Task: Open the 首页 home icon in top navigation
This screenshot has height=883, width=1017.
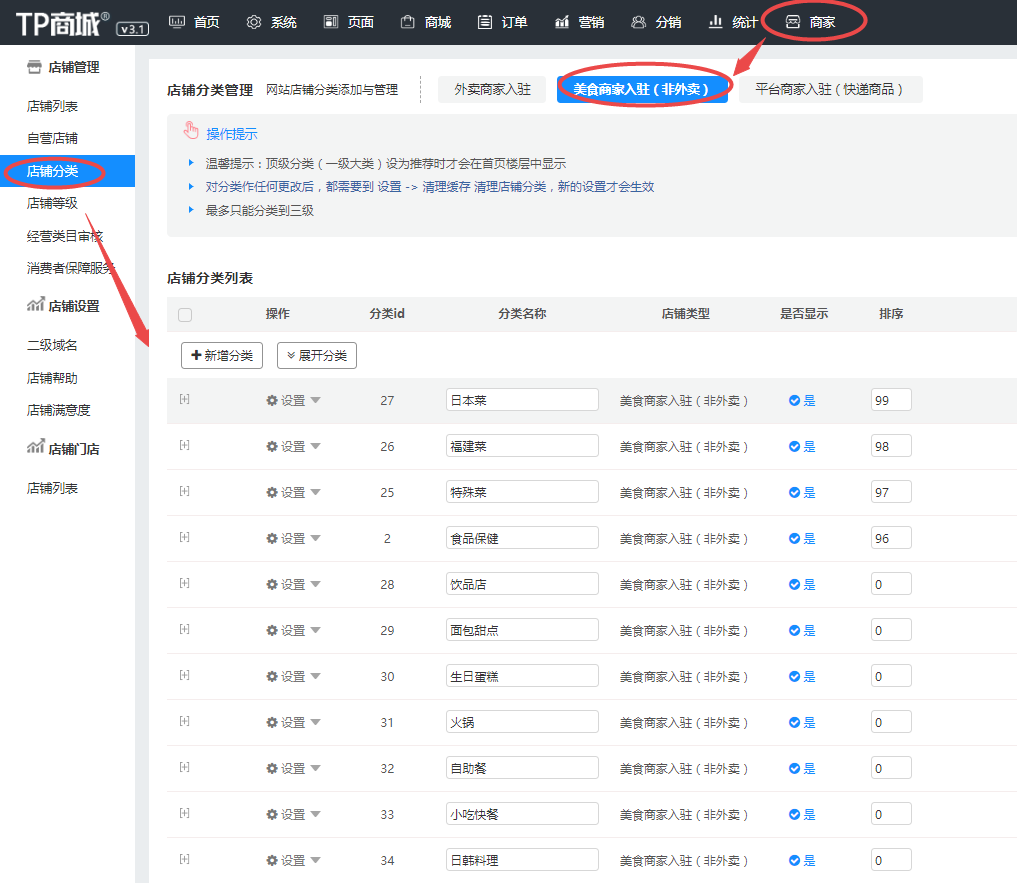Action: [178, 21]
